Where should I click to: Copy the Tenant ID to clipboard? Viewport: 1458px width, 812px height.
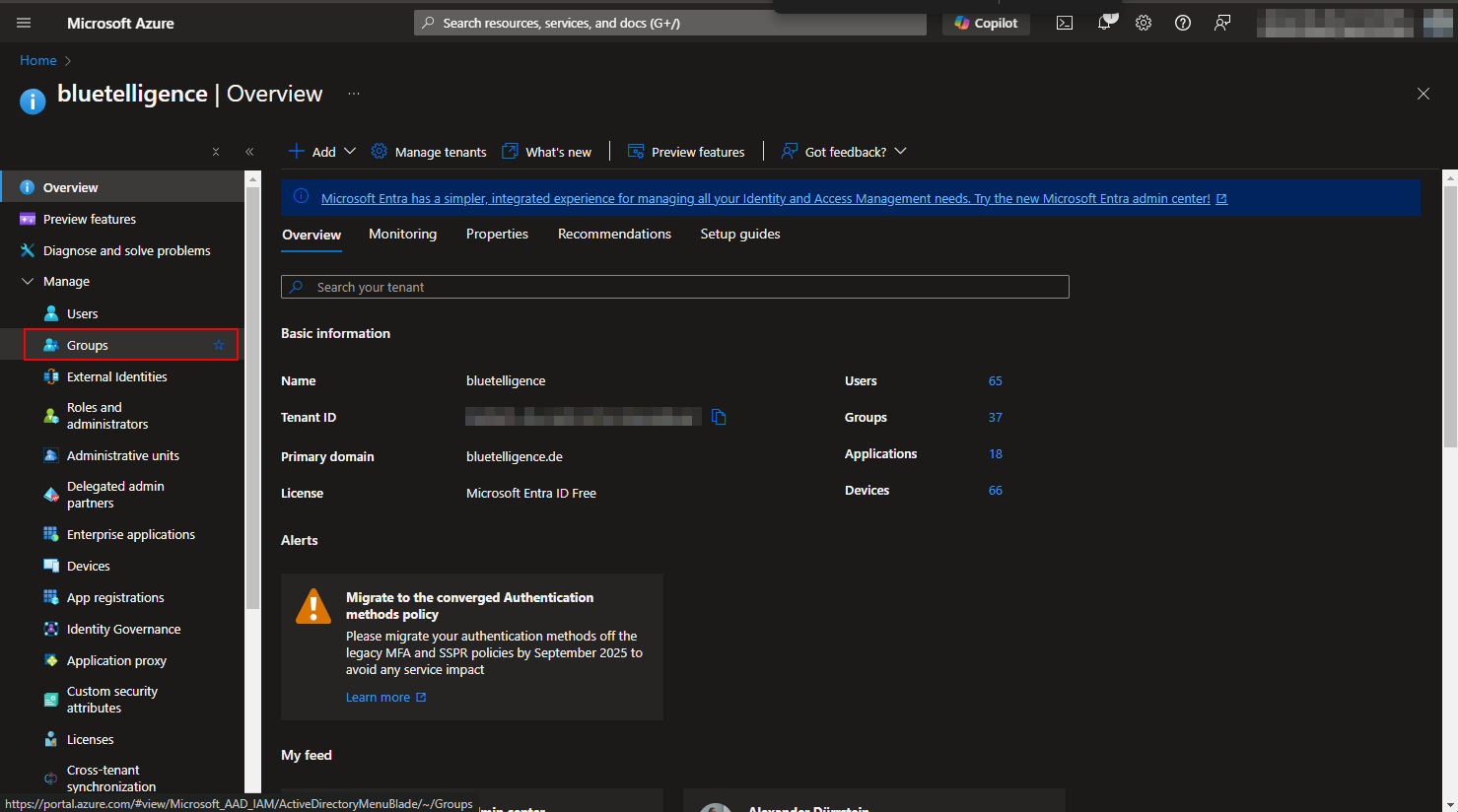tap(719, 417)
